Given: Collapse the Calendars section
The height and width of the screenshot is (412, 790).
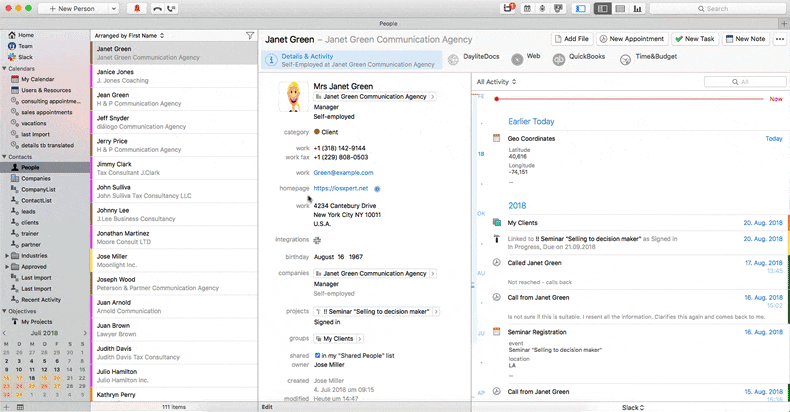Looking at the screenshot, I should 5,68.
